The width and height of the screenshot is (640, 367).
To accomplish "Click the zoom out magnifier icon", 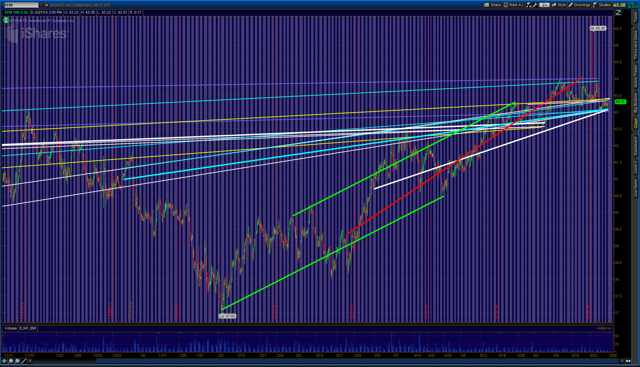I will (x=17, y=361).
